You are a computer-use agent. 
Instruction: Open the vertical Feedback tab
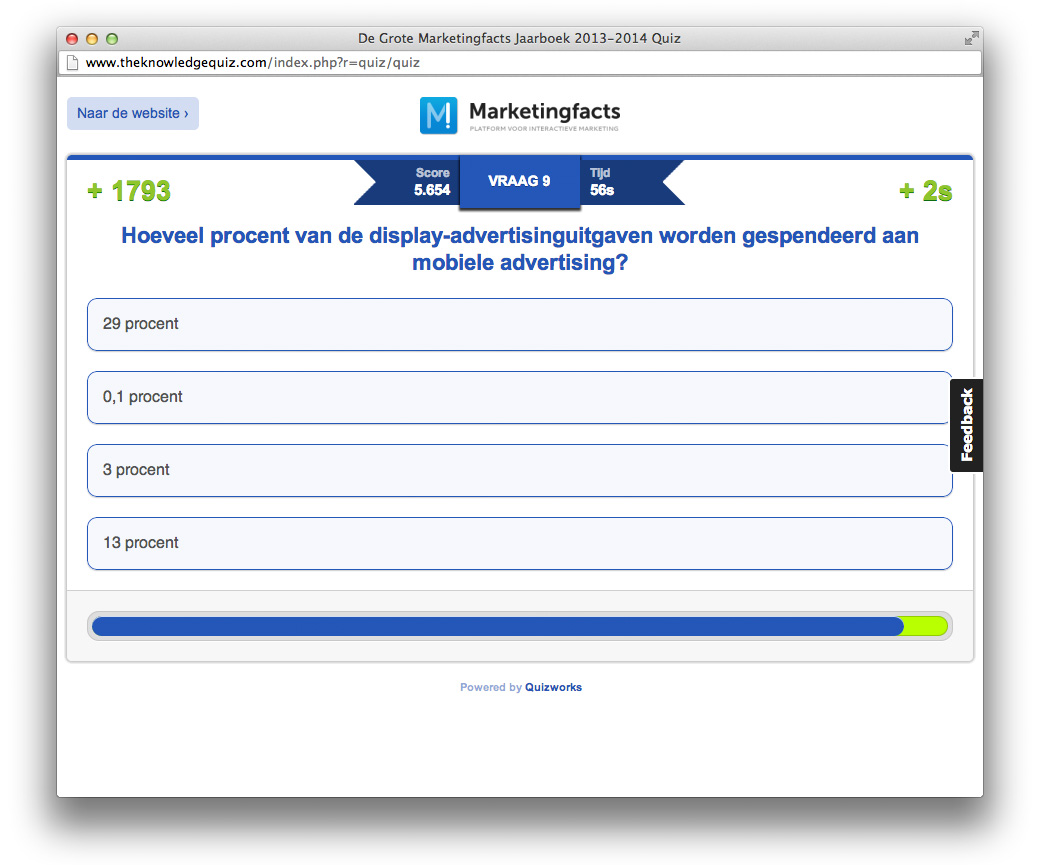point(966,425)
